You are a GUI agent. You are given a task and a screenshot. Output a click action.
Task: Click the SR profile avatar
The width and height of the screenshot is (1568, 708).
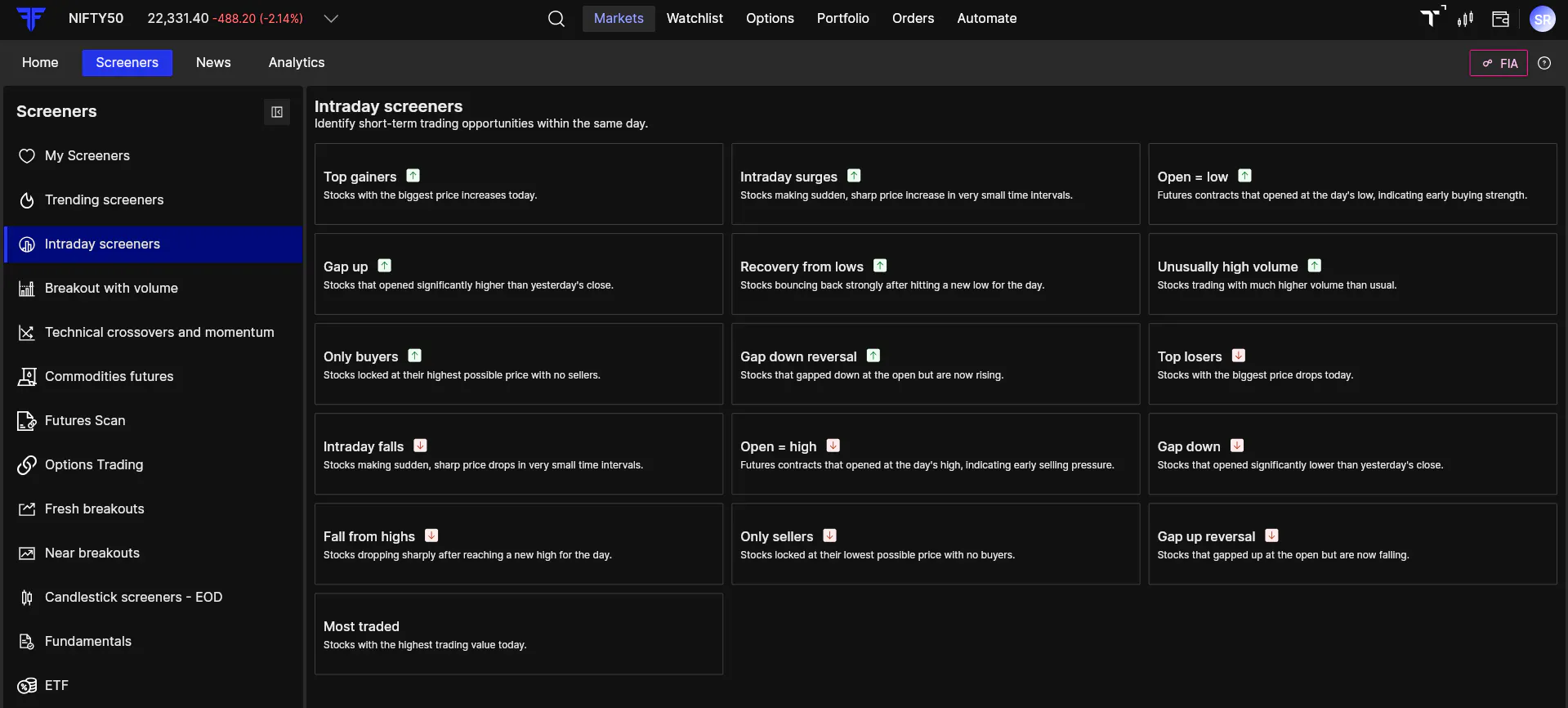tap(1542, 19)
